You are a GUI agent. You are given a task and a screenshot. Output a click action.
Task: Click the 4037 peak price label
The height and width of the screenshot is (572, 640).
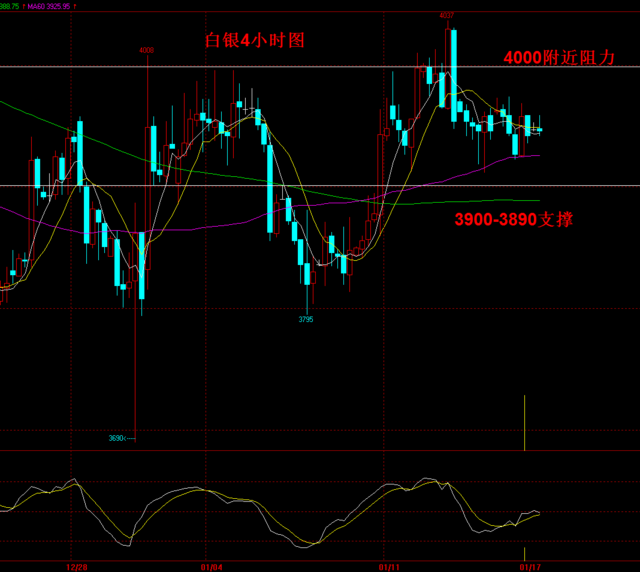[446, 16]
